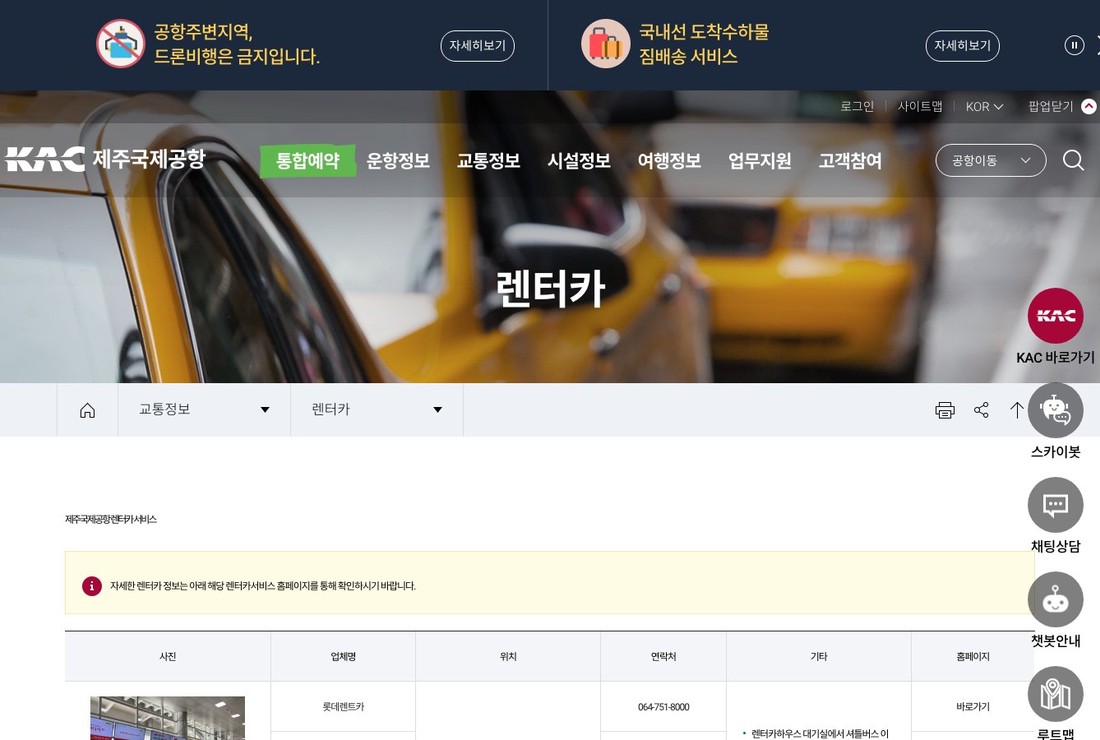Open the 업무지원 menu
1100x740 pixels.
pos(760,161)
